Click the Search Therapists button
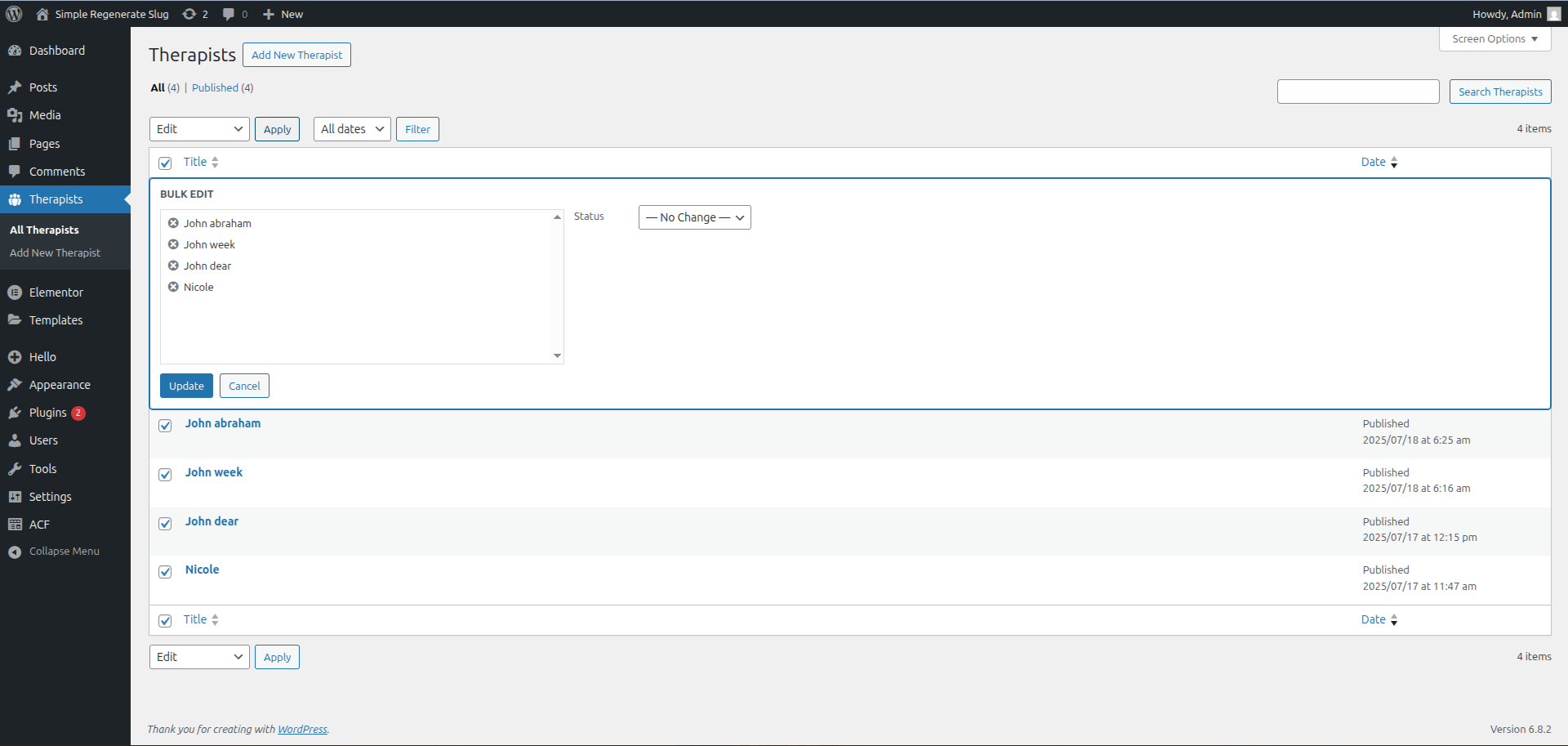 point(1500,92)
